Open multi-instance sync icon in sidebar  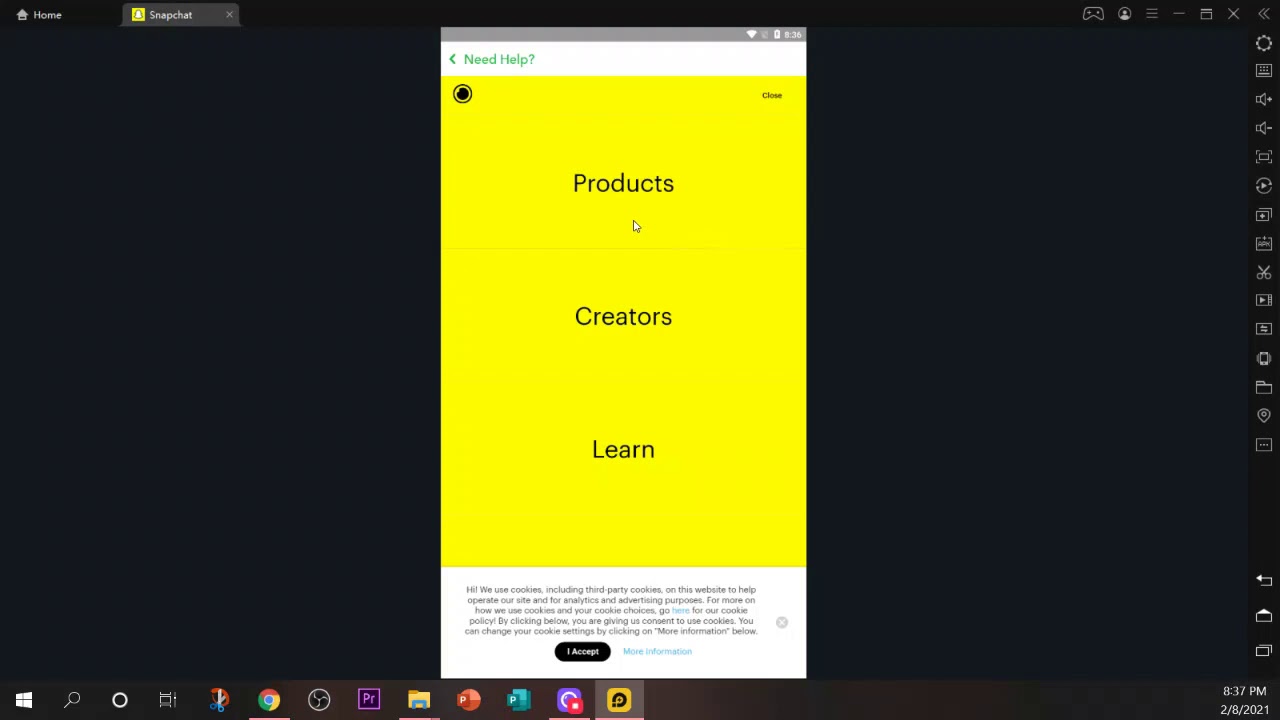point(1264,215)
